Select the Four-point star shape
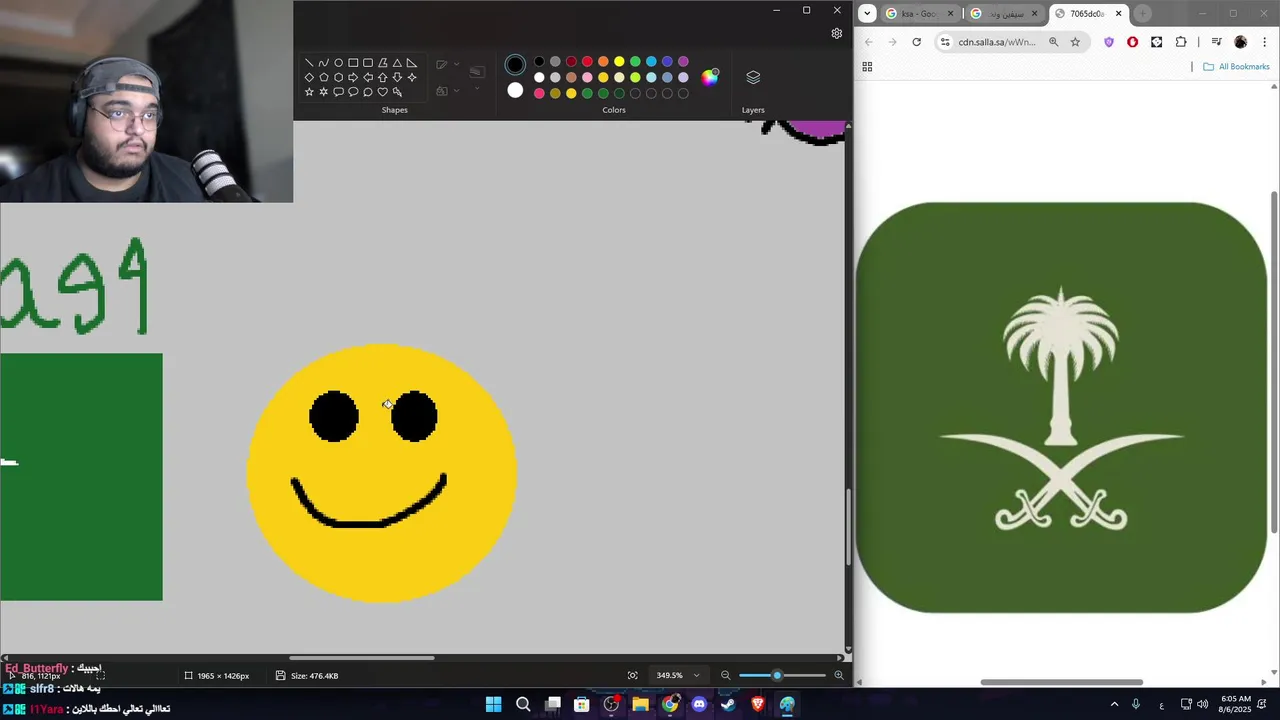Viewport: 1280px width, 720px height. (412, 77)
